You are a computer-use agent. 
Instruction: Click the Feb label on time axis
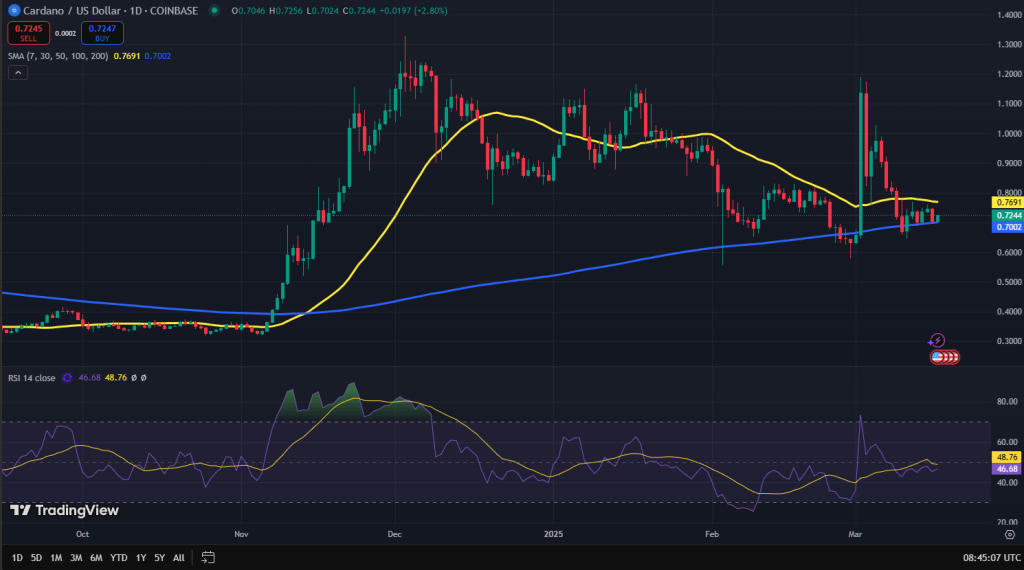(712, 534)
